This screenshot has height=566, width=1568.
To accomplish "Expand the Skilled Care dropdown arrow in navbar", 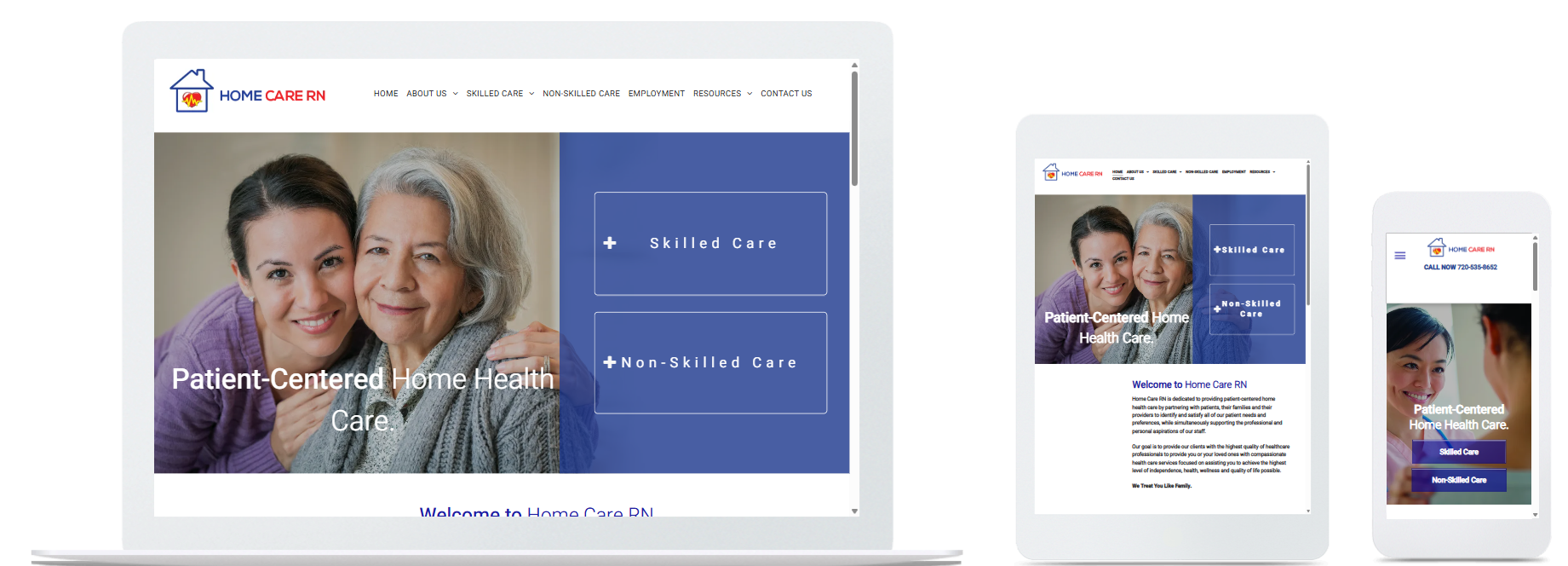I will pyautogui.click(x=531, y=94).
